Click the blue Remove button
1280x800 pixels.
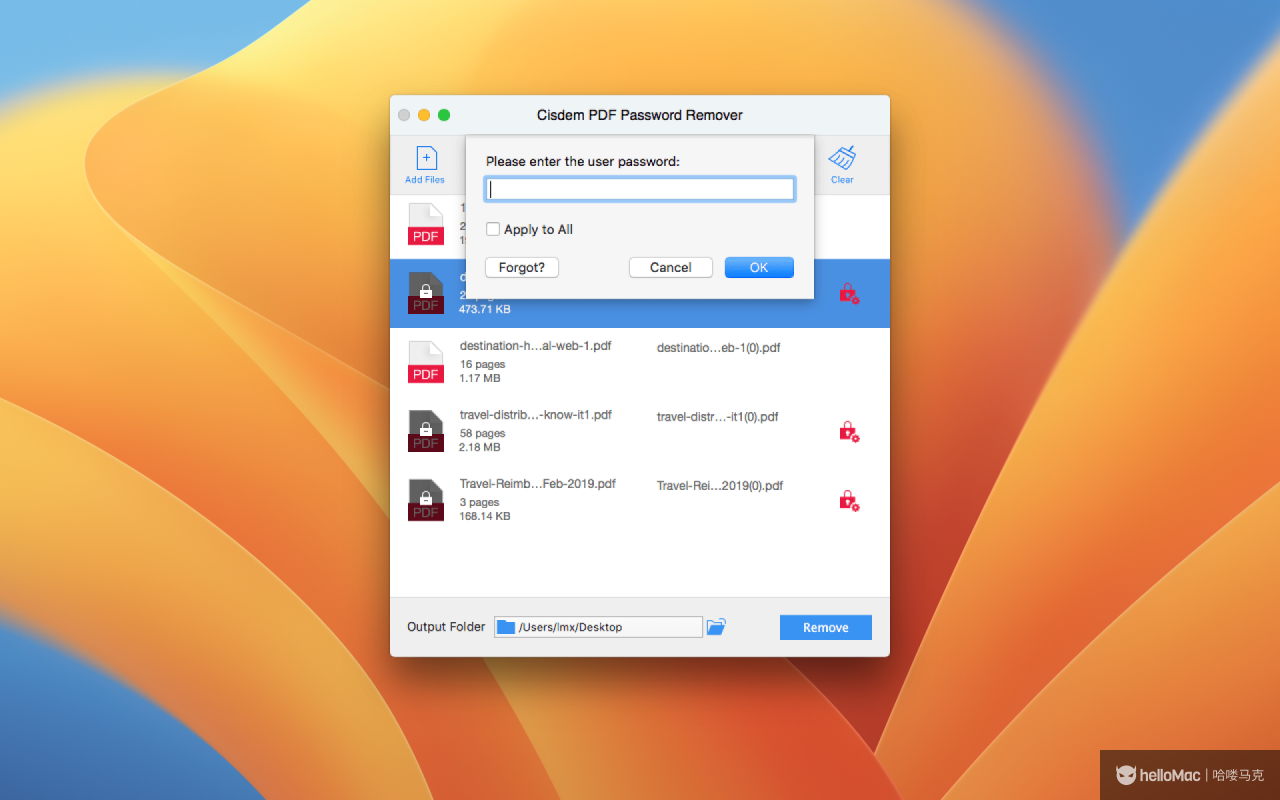point(826,627)
